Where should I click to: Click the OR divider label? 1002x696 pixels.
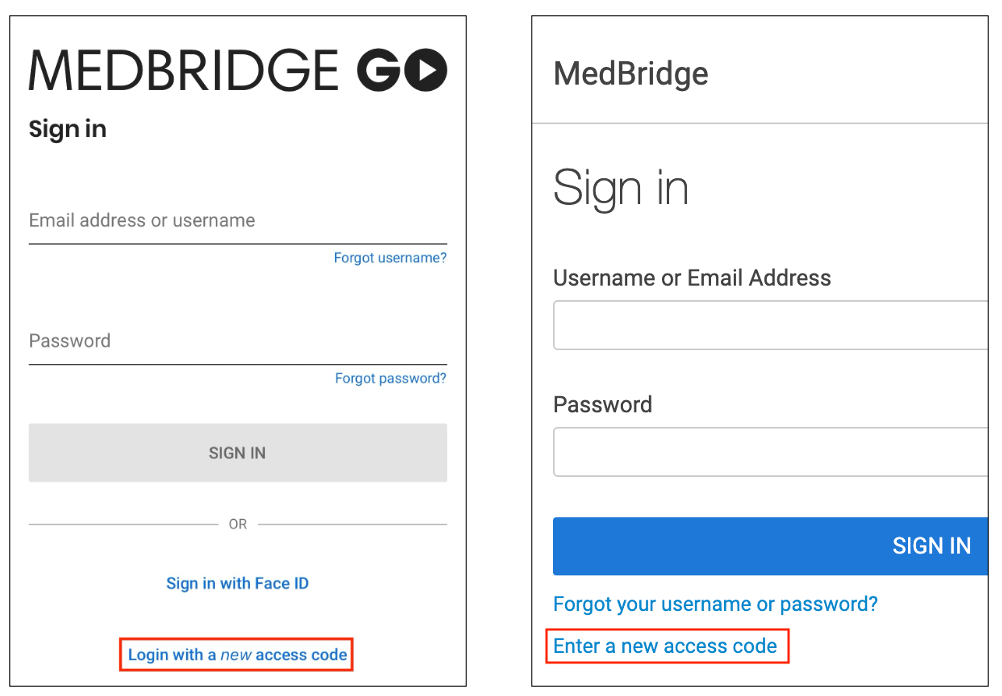[237, 524]
